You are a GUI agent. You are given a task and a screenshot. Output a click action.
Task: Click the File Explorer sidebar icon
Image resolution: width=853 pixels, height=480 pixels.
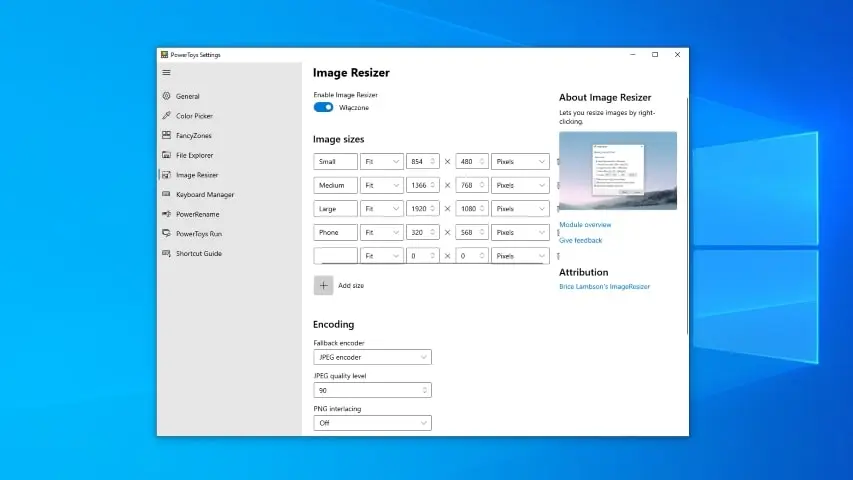pos(166,155)
